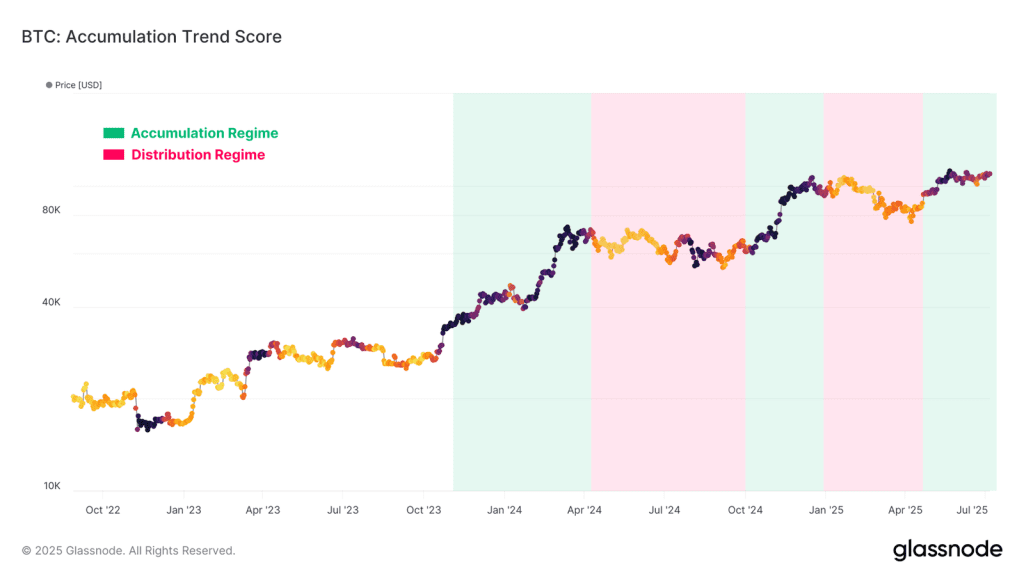
Task: Select the Oct '23 date label
Action: 423,510
